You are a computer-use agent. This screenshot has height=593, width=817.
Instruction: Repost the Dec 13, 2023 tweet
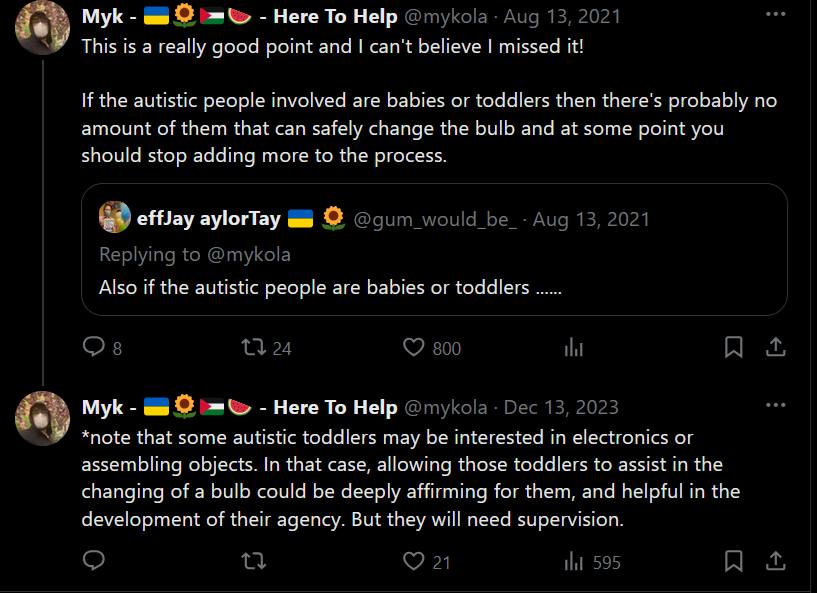pyautogui.click(x=254, y=561)
